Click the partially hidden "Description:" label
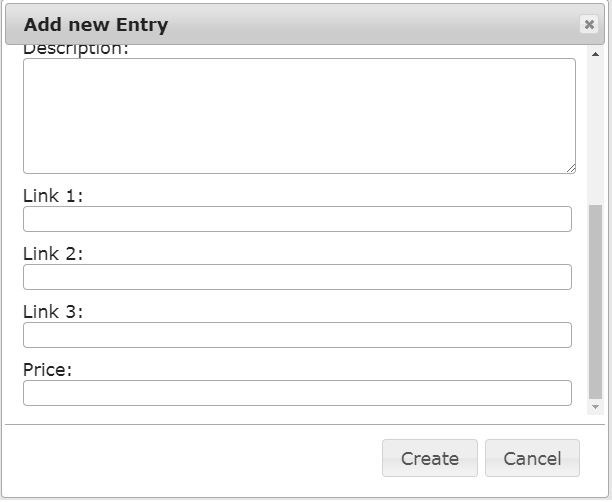This screenshot has width=612, height=502. [x=76, y=50]
